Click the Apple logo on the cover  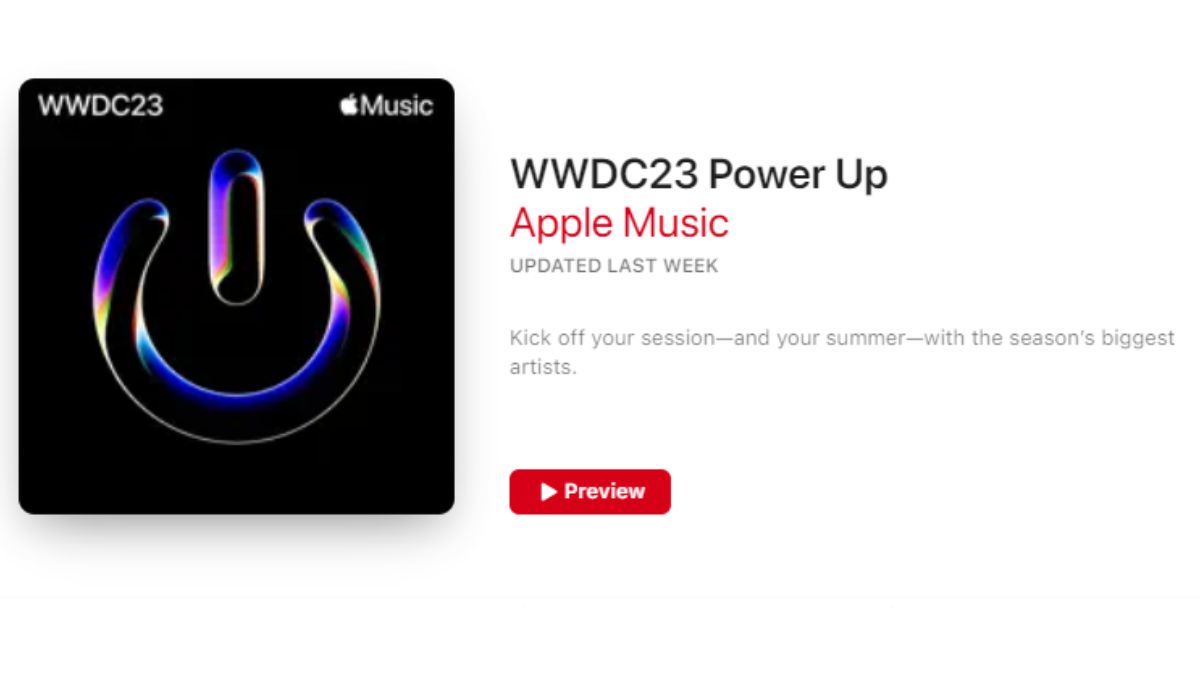[x=349, y=105]
